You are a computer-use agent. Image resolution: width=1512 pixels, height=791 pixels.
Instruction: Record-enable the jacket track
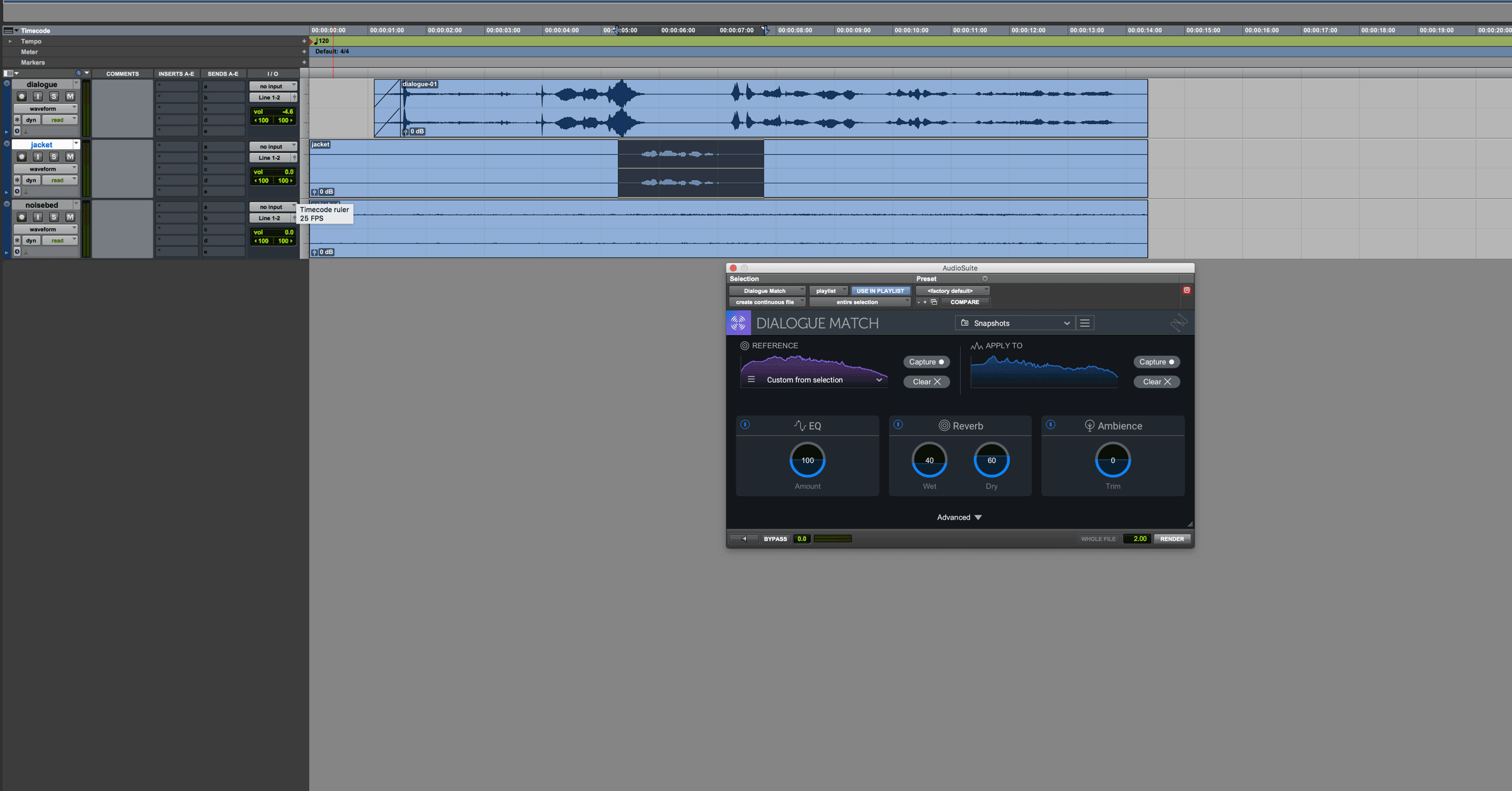(21, 157)
